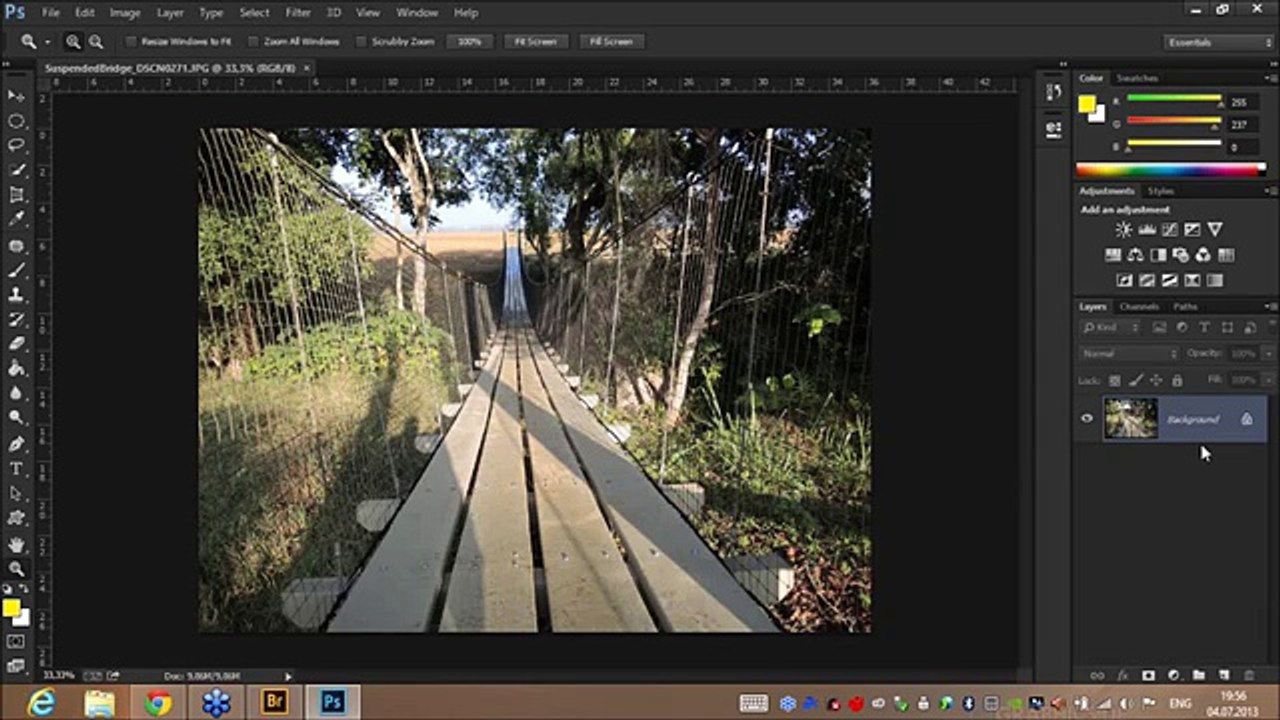The image size is (1280, 720).
Task: Select the Blur tool
Action: [x=16, y=394]
